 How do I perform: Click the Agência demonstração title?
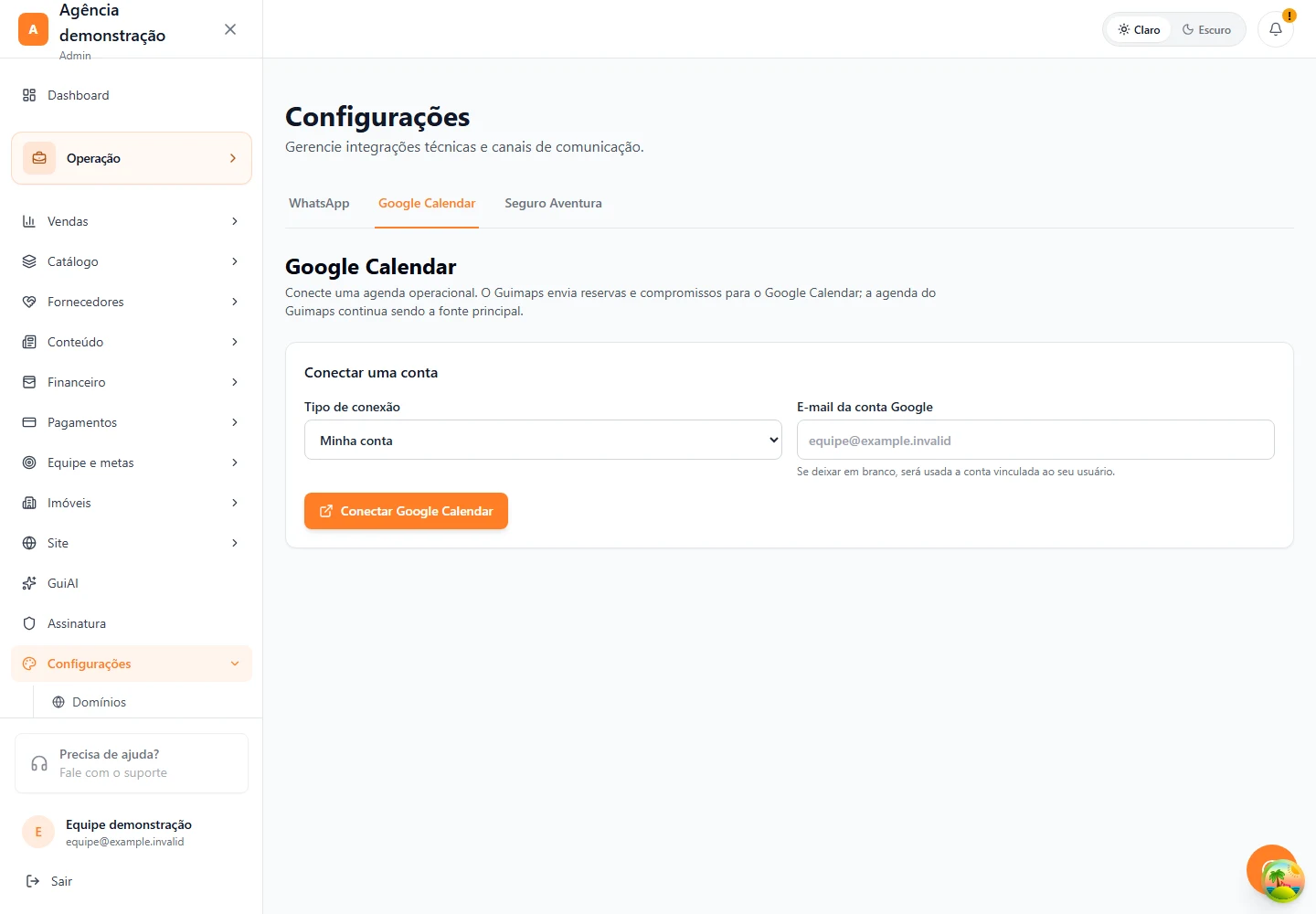tap(112, 23)
